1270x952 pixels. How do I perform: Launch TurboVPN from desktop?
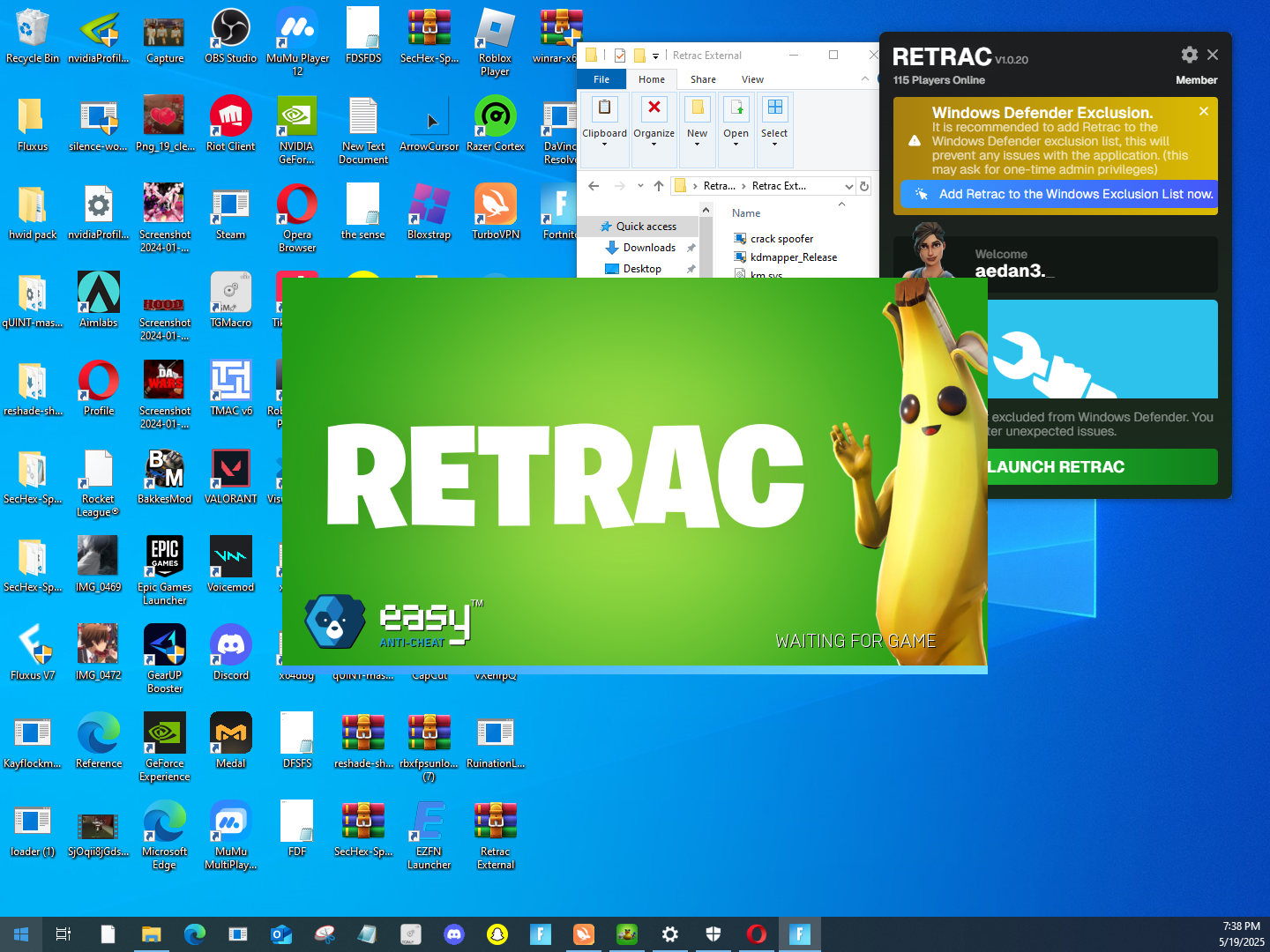click(x=496, y=212)
